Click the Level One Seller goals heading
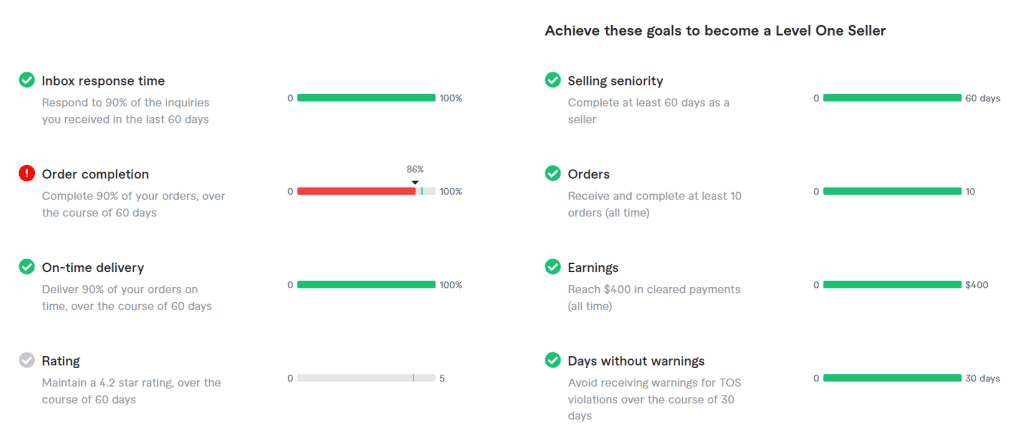The image size is (1024, 447). pyautogui.click(x=715, y=31)
